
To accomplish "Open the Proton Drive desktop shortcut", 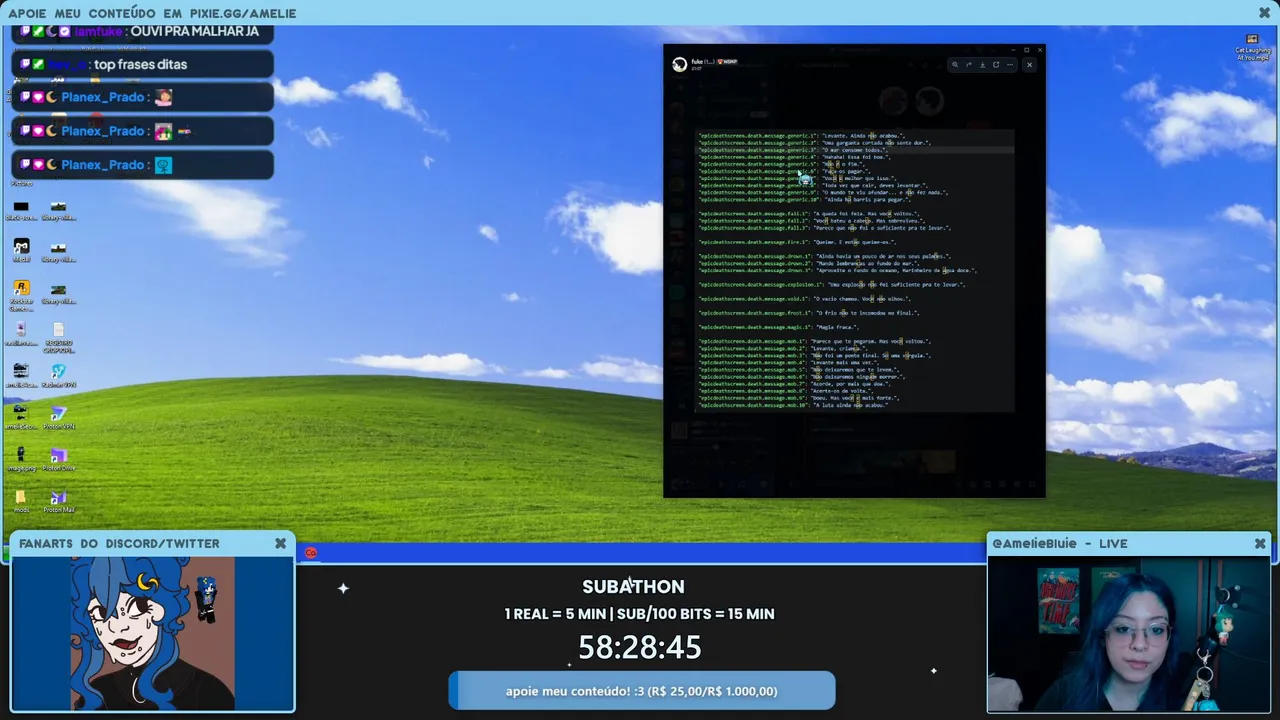I will [x=59, y=460].
